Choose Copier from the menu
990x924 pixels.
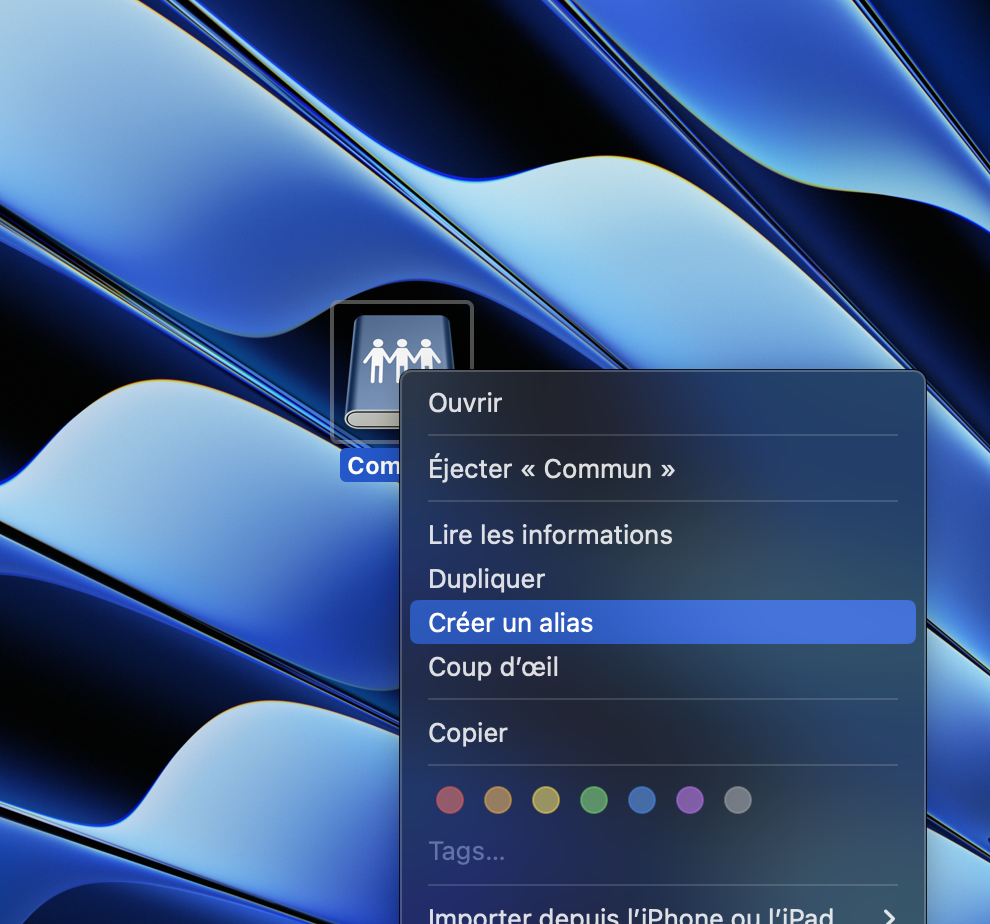[662, 733]
